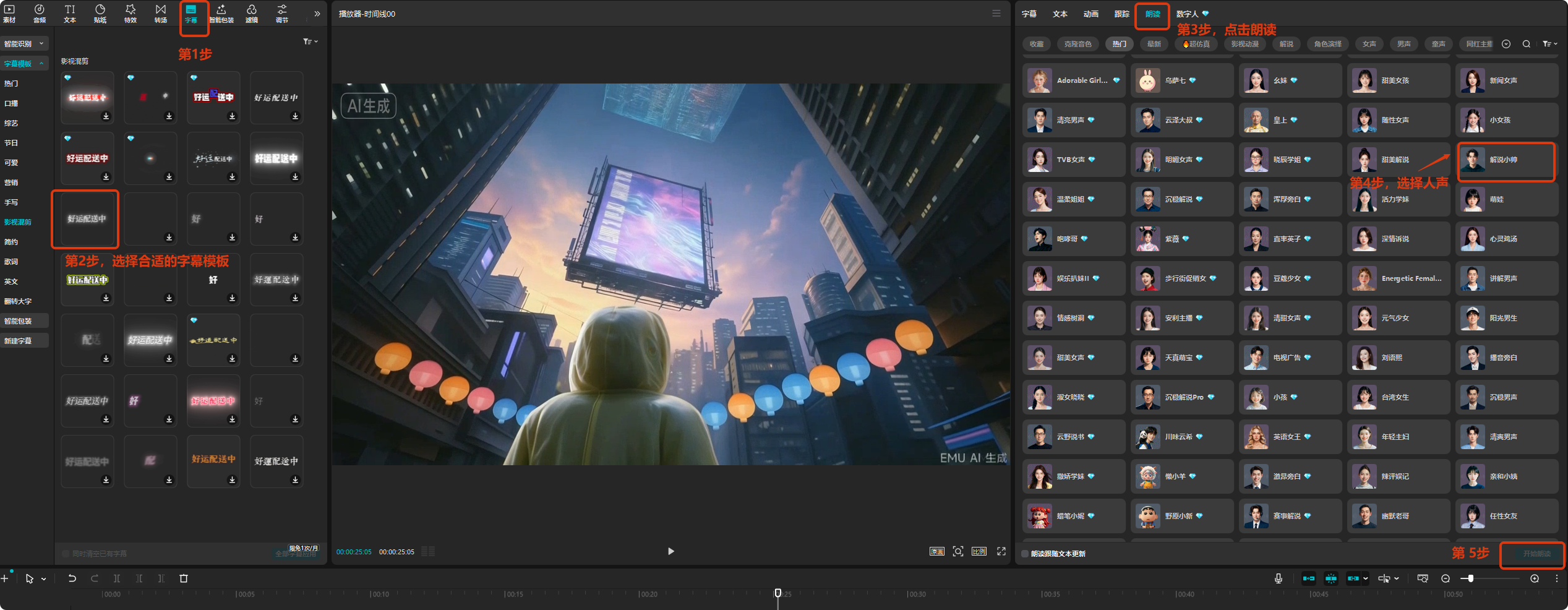Image resolution: width=1568 pixels, height=610 pixels.
Task: Click the 开始朗读 button
Action: (x=1536, y=554)
